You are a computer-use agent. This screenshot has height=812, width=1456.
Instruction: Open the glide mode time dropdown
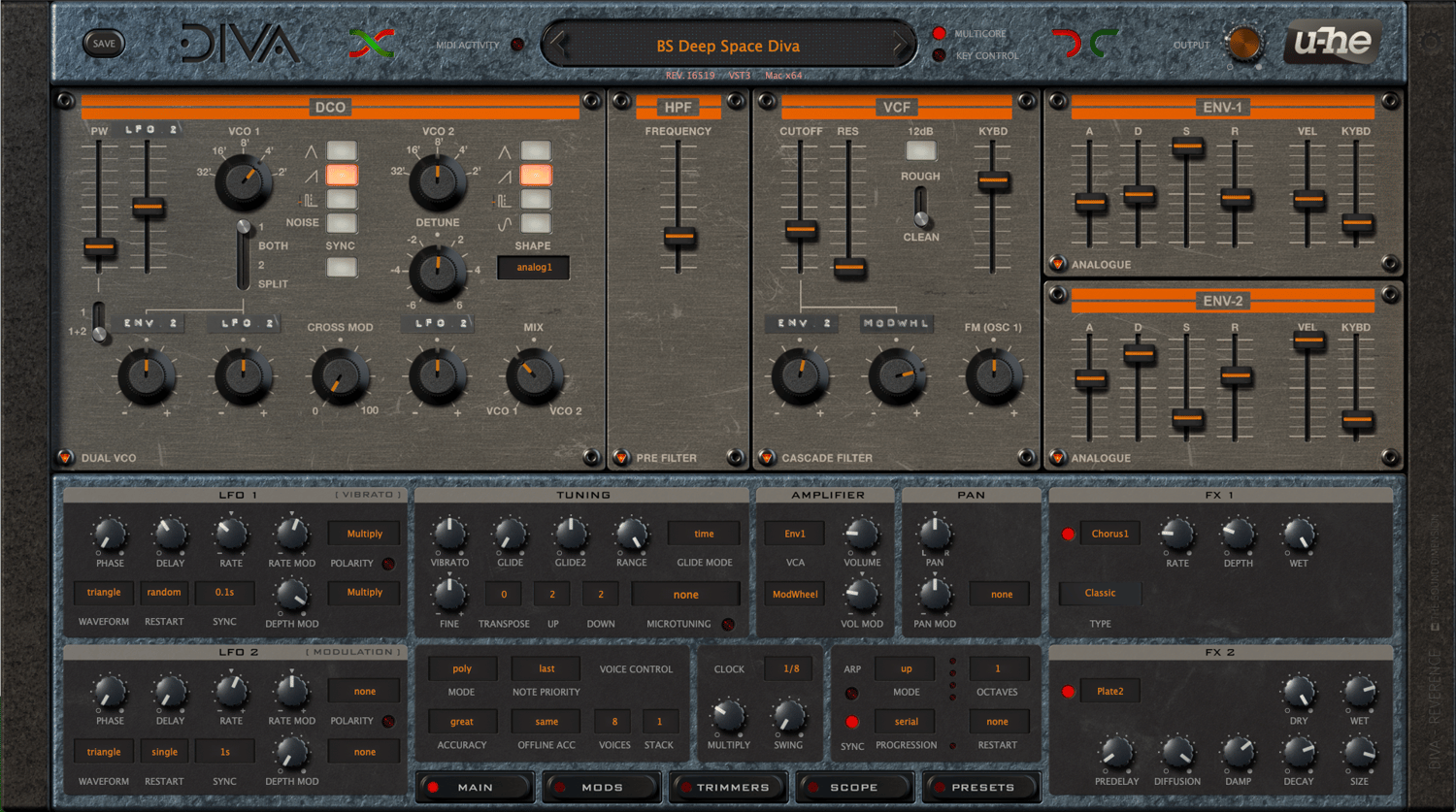pyautogui.click(x=704, y=534)
